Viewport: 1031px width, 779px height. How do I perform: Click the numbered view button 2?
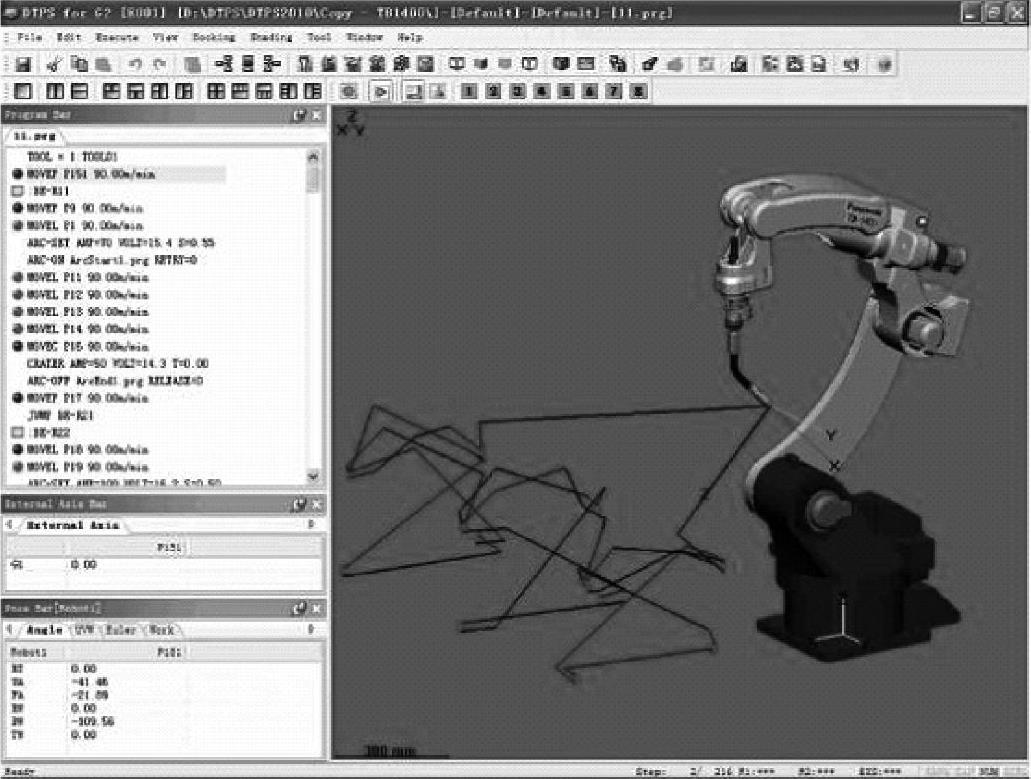tap(493, 91)
